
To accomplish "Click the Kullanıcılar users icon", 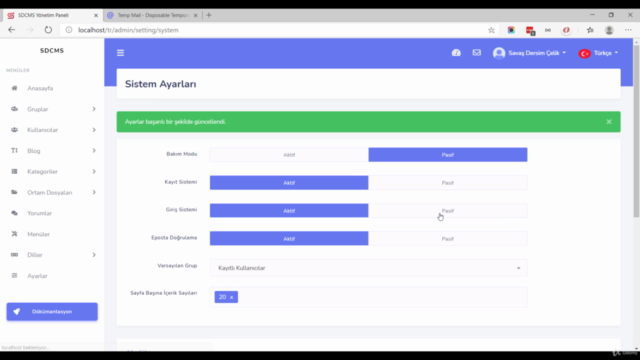I will 14,130.
